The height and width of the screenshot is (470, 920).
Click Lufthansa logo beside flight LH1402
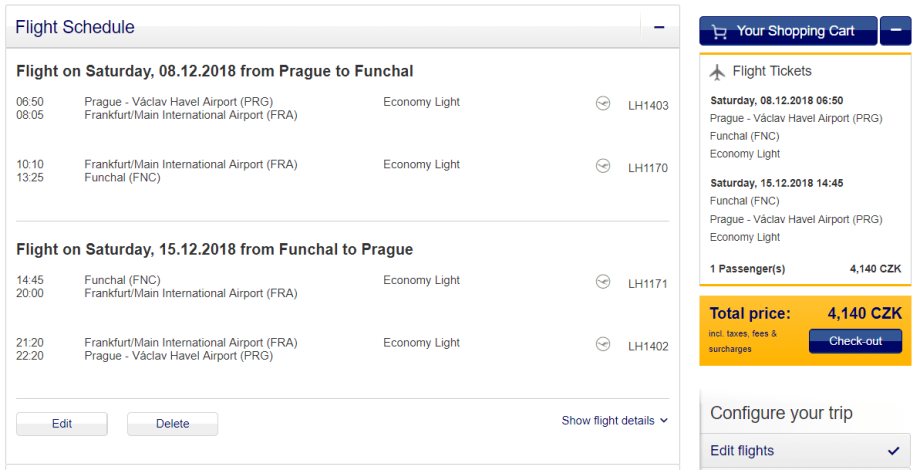point(602,344)
